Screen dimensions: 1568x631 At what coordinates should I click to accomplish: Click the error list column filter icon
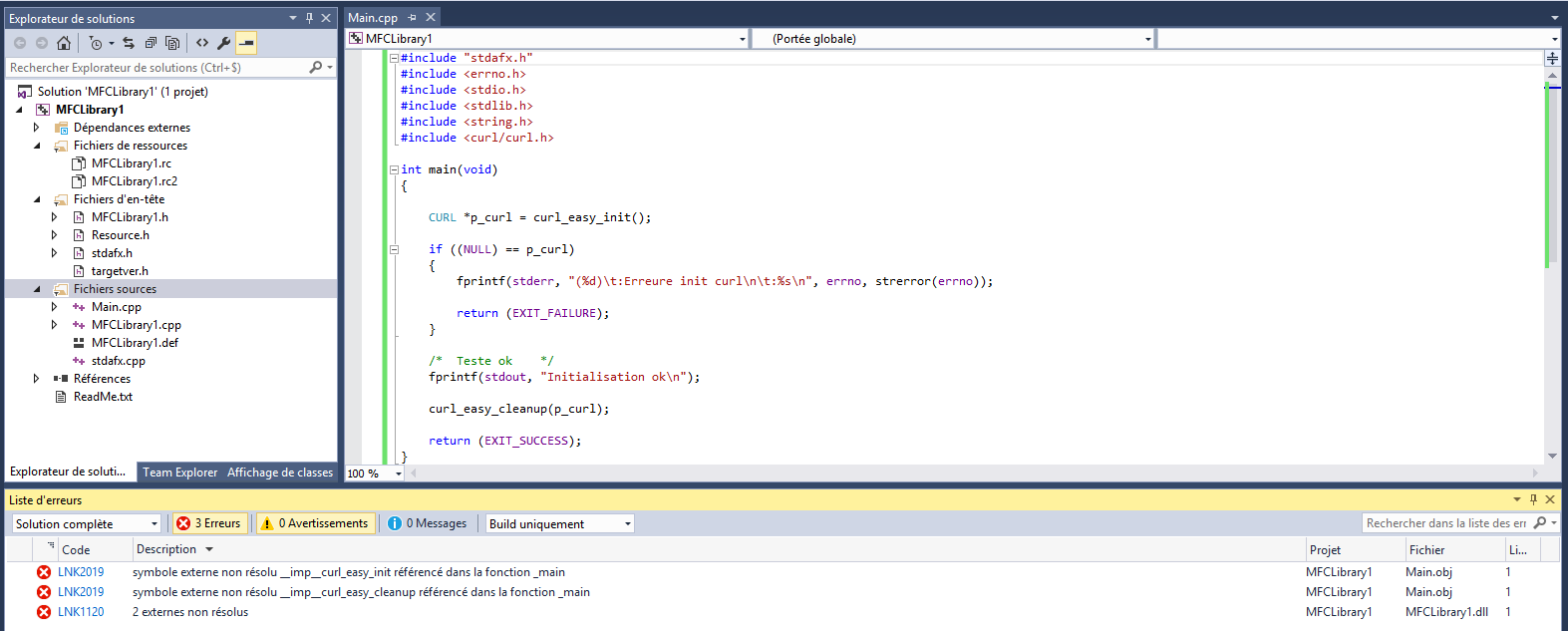(x=50, y=546)
